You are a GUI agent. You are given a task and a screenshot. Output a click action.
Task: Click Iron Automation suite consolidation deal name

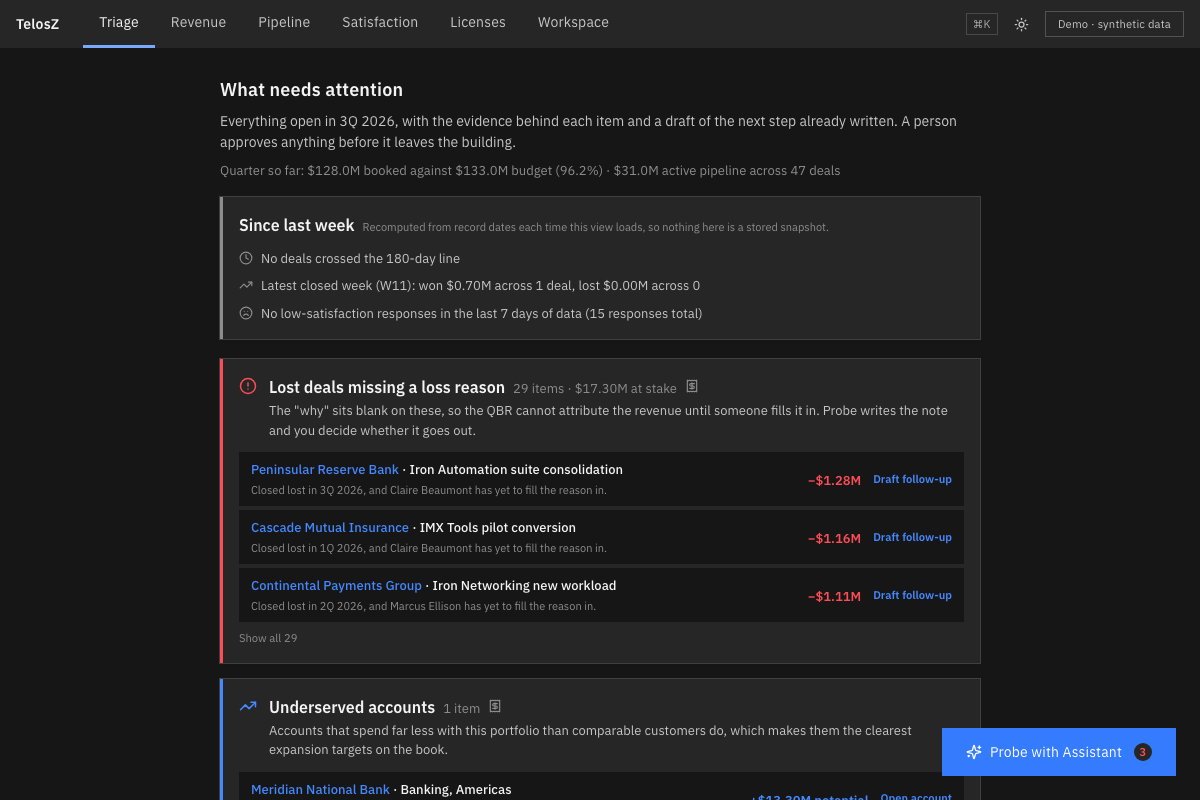click(x=516, y=470)
